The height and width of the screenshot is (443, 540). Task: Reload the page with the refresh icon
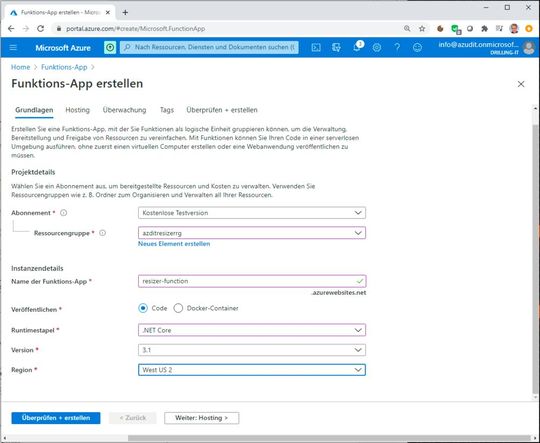(41, 29)
